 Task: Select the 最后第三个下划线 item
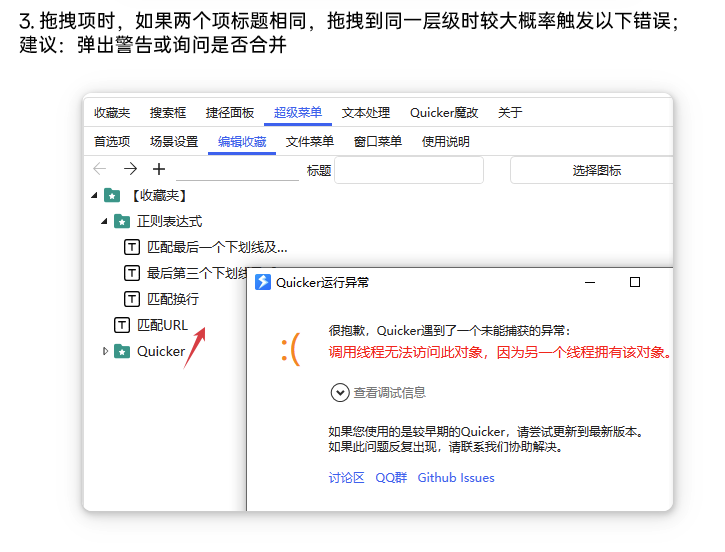click(197, 273)
